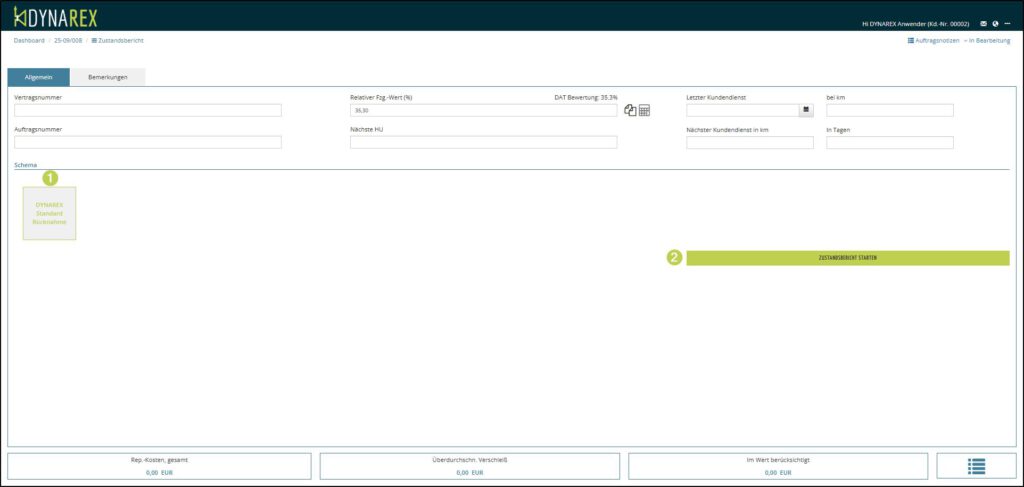Viewport: 1024px width, 487px height.
Task: Click the list icon button at bottom right
Action: (976, 466)
